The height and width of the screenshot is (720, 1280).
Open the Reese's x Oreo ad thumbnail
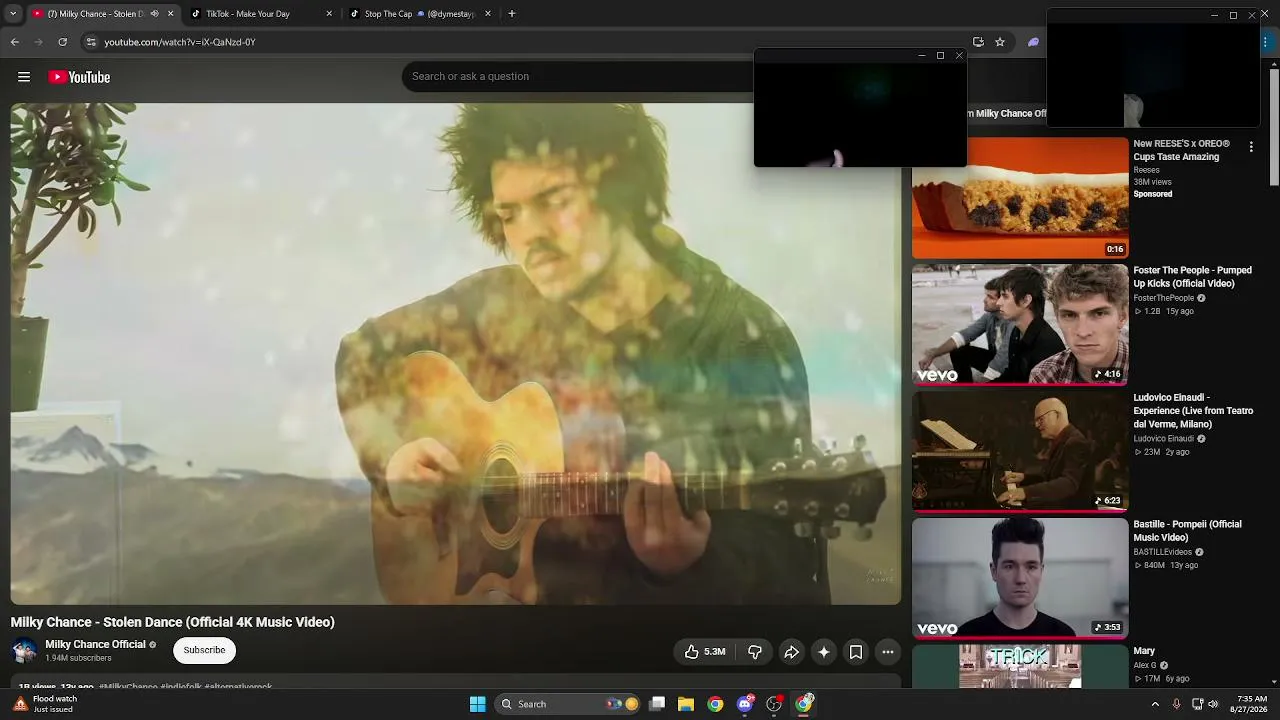(x=1020, y=198)
